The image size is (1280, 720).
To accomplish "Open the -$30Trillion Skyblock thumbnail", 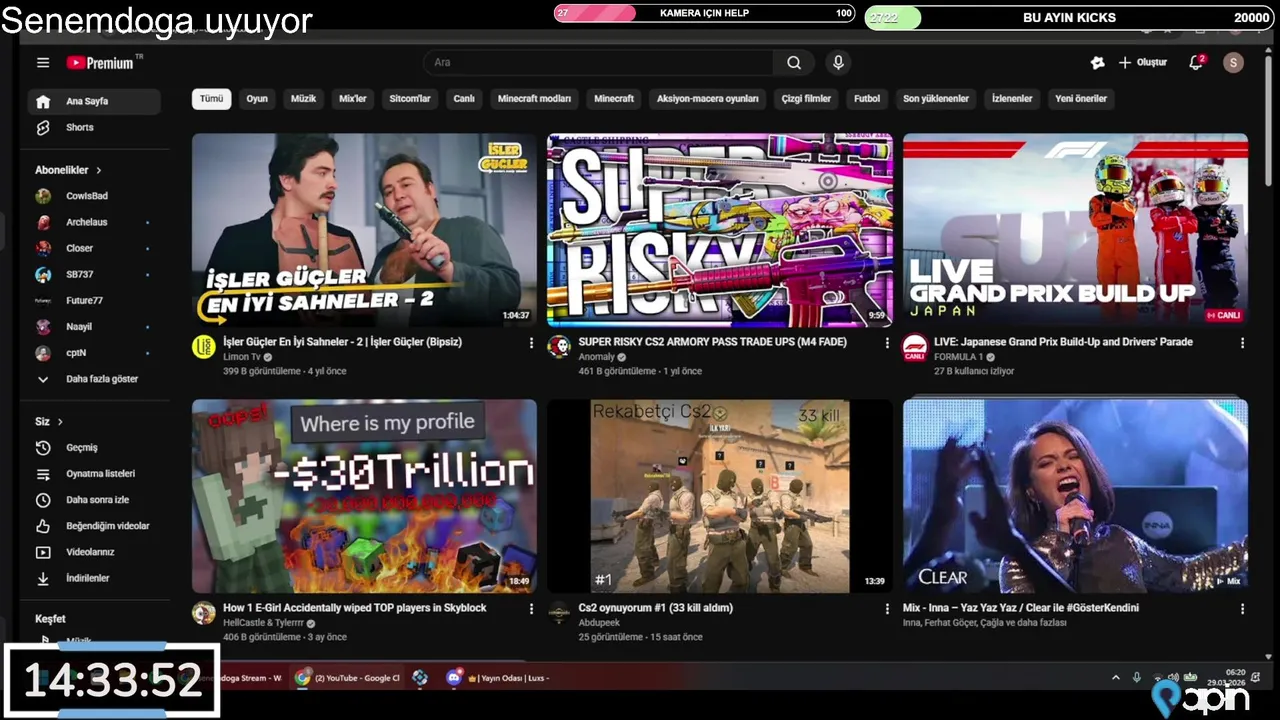I will (364, 496).
